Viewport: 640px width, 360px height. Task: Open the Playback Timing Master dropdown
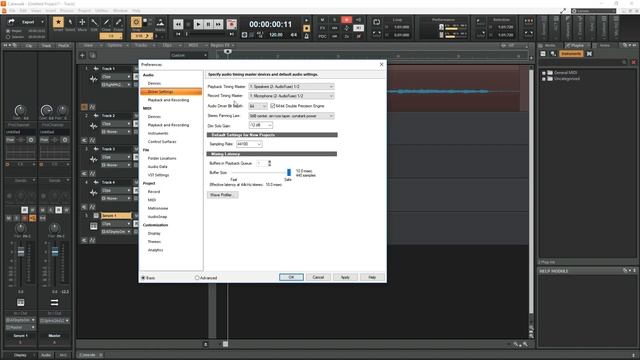[291, 87]
